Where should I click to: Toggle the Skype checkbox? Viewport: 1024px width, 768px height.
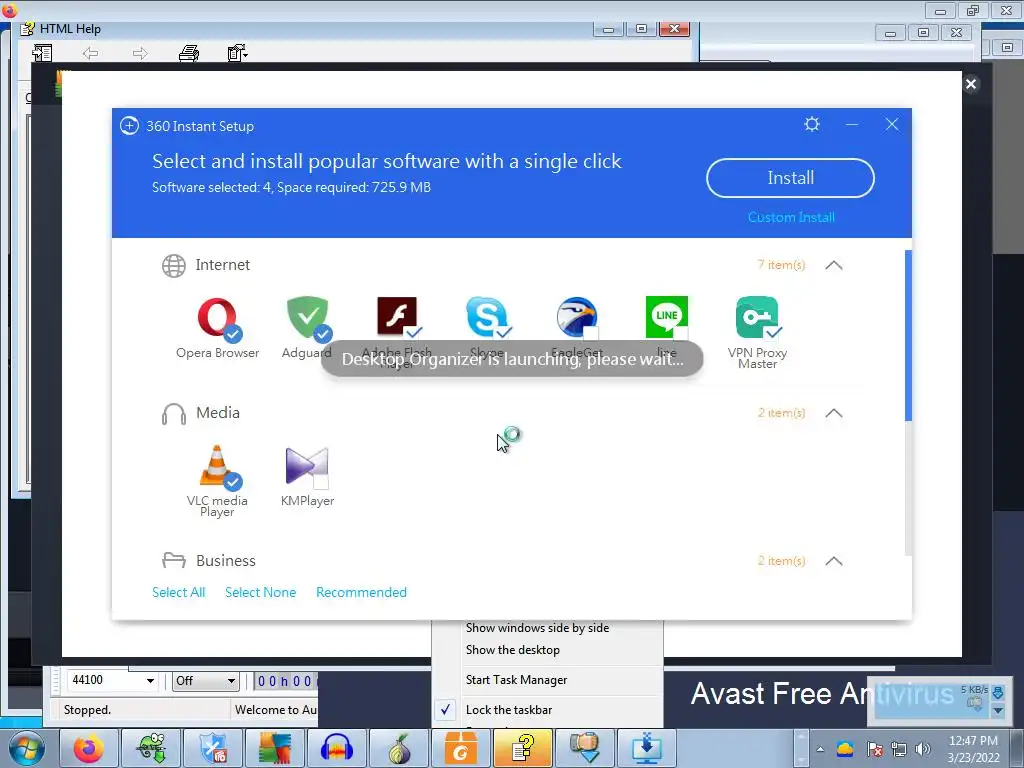pyautogui.click(x=504, y=332)
